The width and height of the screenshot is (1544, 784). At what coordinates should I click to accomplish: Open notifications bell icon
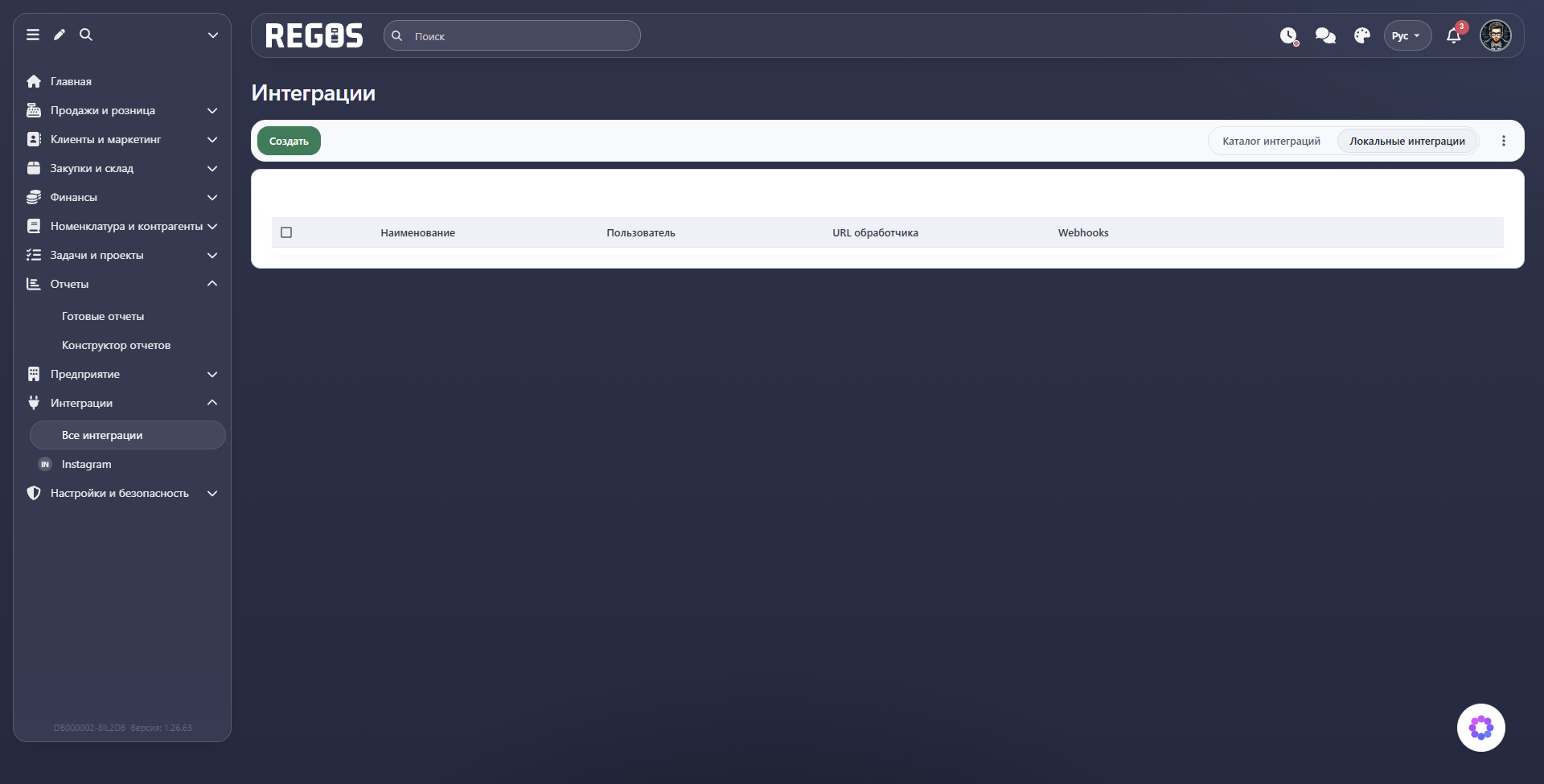[1454, 36]
